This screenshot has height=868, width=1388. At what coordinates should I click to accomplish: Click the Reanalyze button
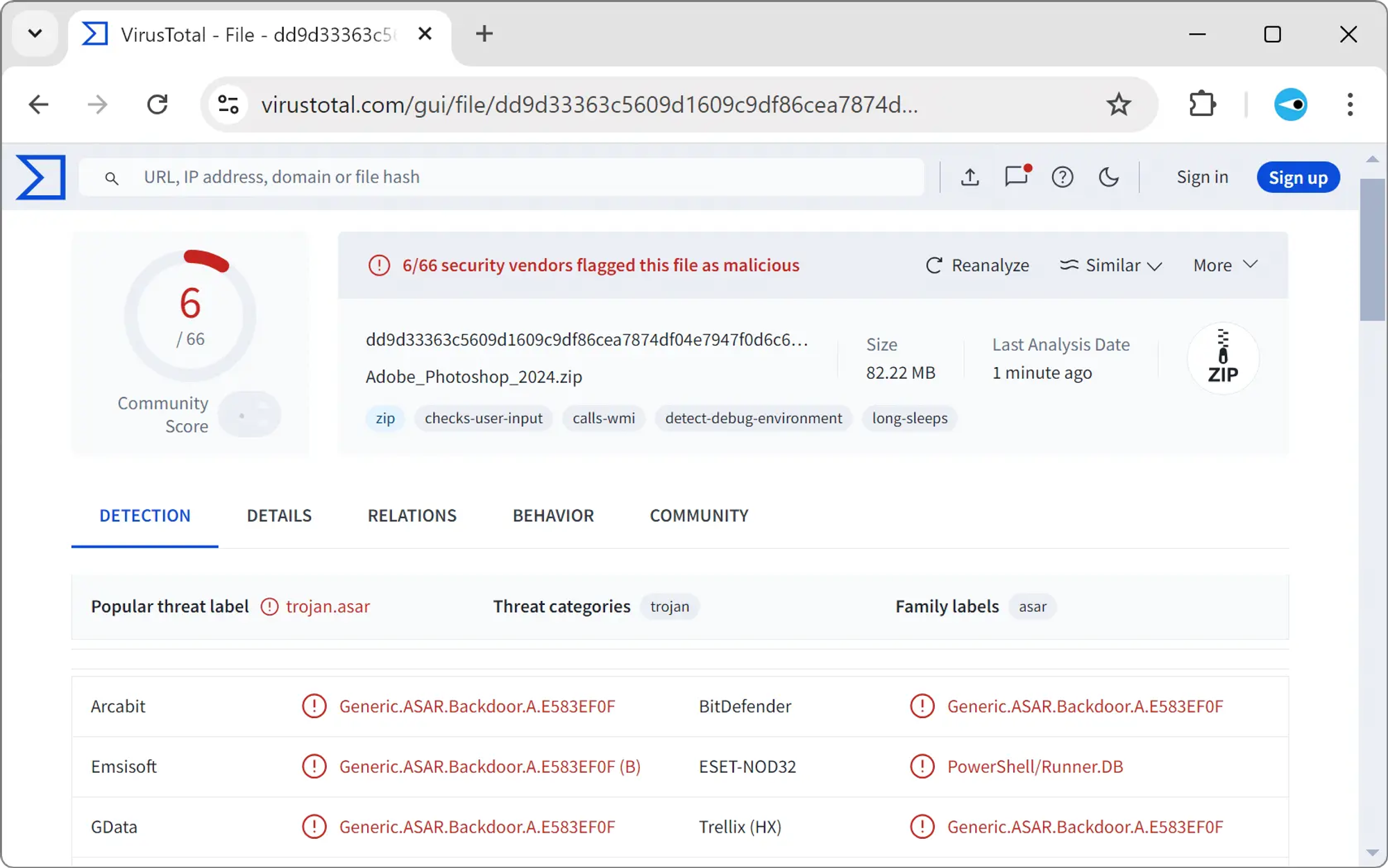pyautogui.click(x=977, y=265)
